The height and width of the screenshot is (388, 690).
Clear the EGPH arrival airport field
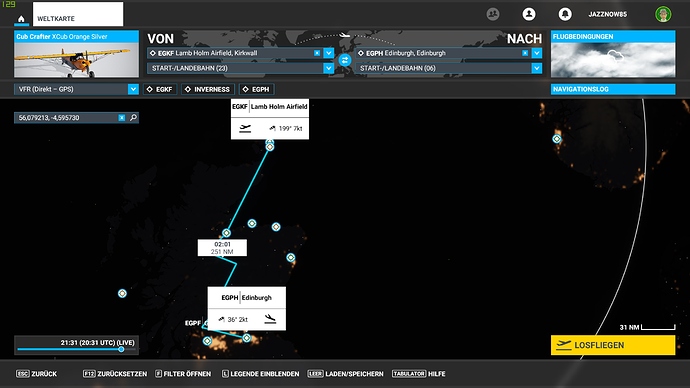click(525, 53)
